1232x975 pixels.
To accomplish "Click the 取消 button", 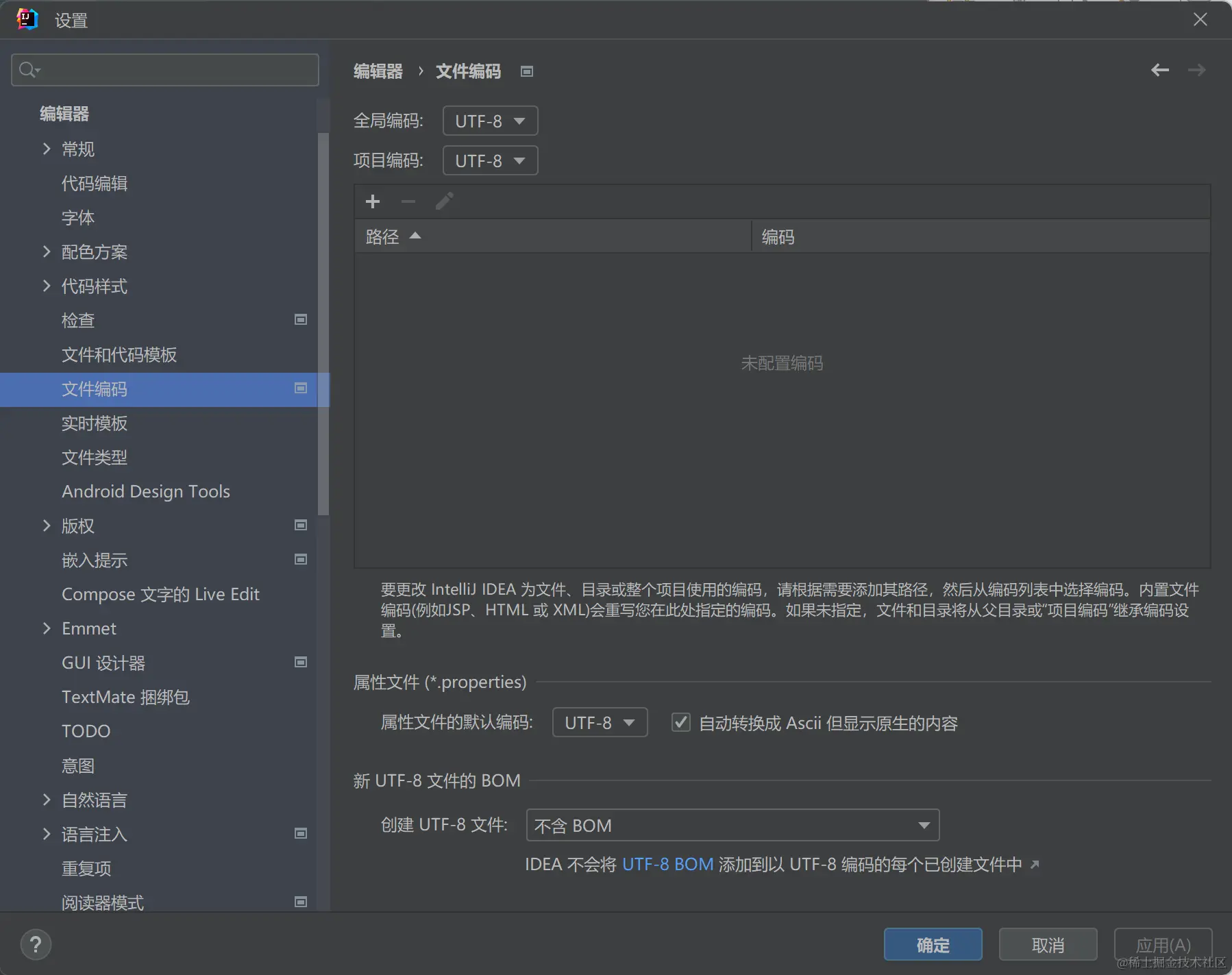I will 1048,945.
